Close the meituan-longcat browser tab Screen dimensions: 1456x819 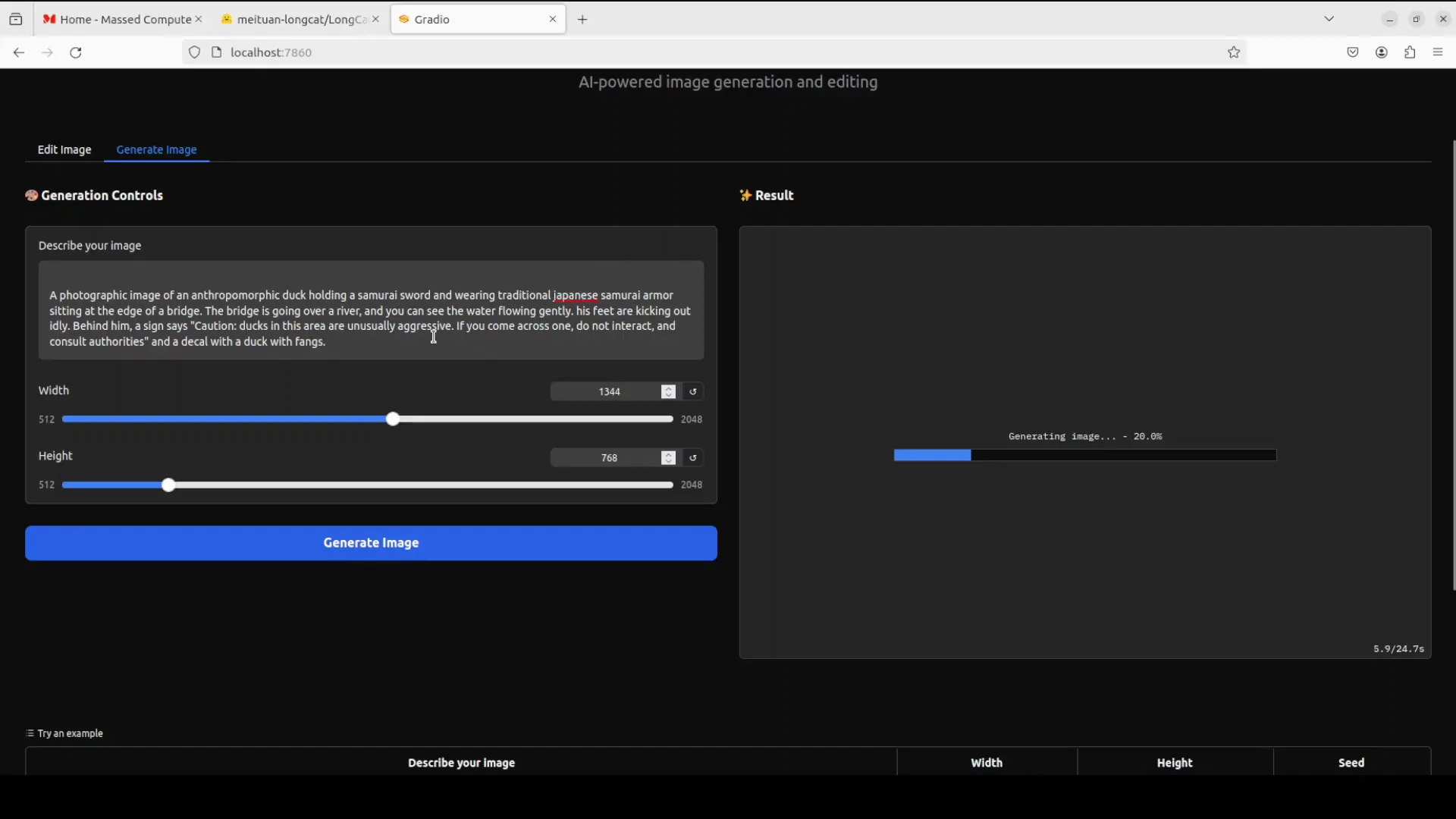pyautogui.click(x=376, y=19)
